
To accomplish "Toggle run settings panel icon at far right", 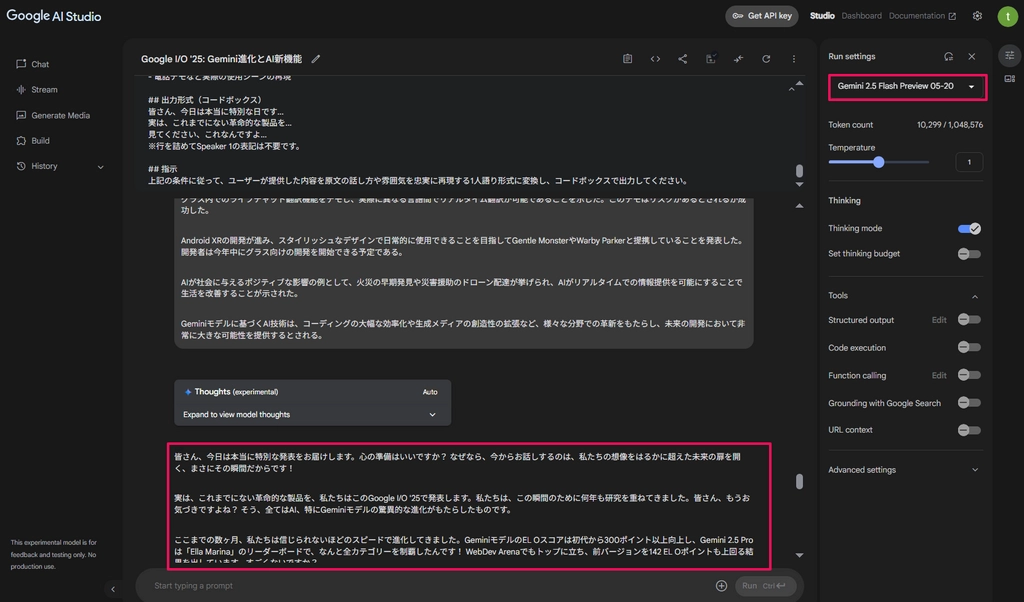I will tap(1010, 55).
